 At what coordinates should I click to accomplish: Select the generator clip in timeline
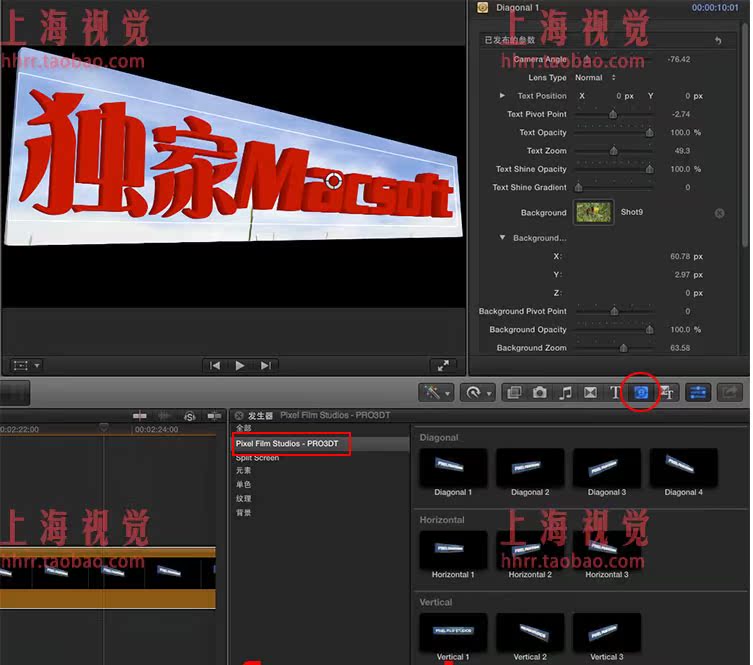point(108,578)
